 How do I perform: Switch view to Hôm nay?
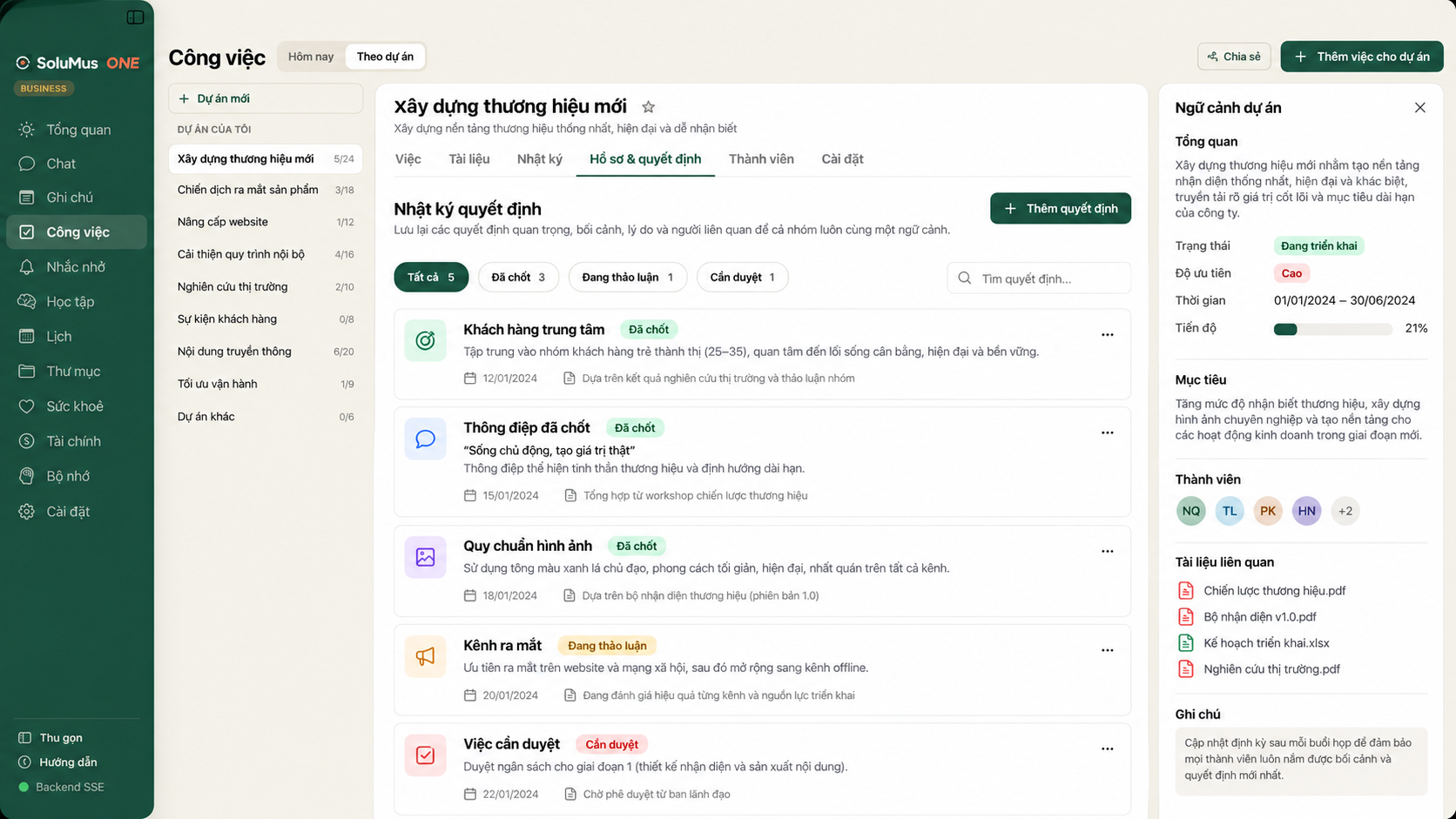pos(311,57)
